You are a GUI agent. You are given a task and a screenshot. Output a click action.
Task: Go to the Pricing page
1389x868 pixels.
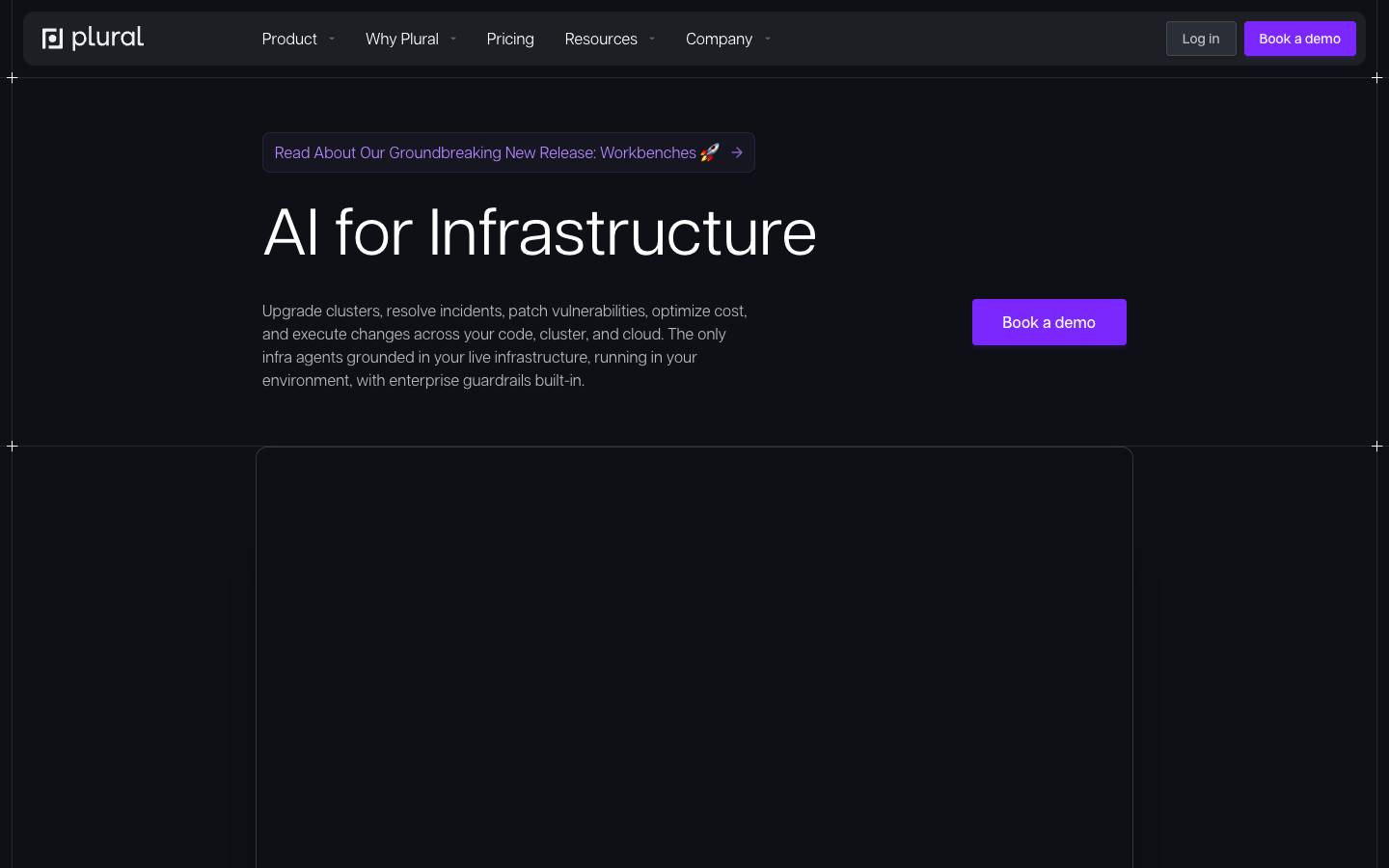coord(510,39)
